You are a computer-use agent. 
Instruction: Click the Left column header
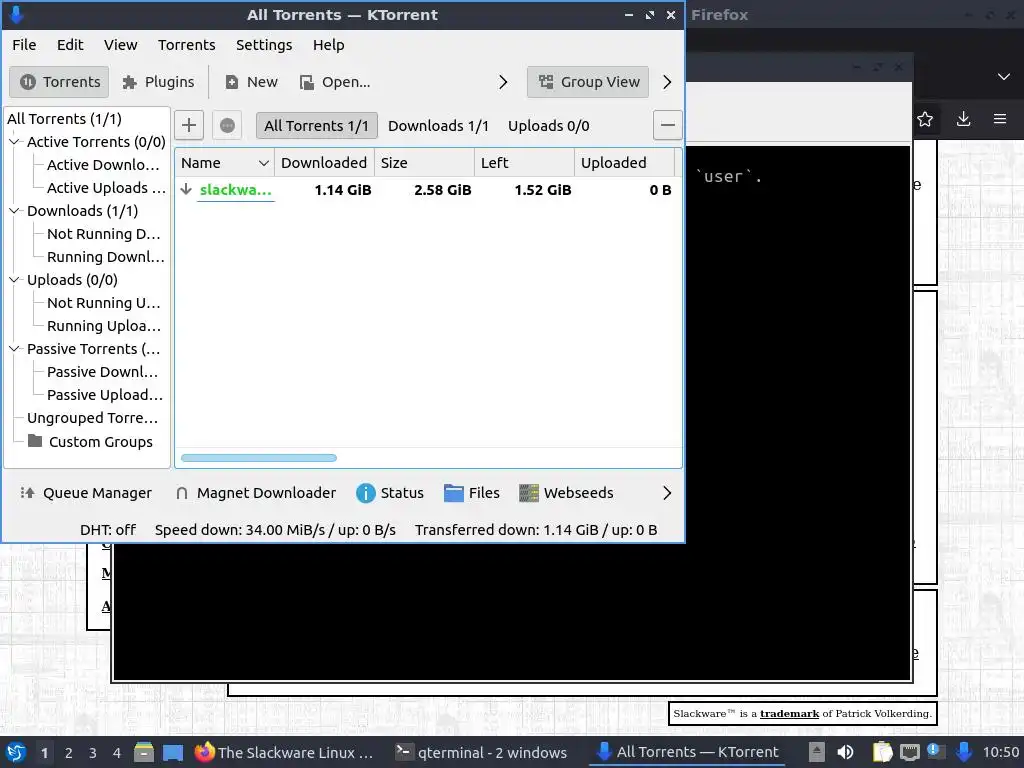click(x=524, y=163)
